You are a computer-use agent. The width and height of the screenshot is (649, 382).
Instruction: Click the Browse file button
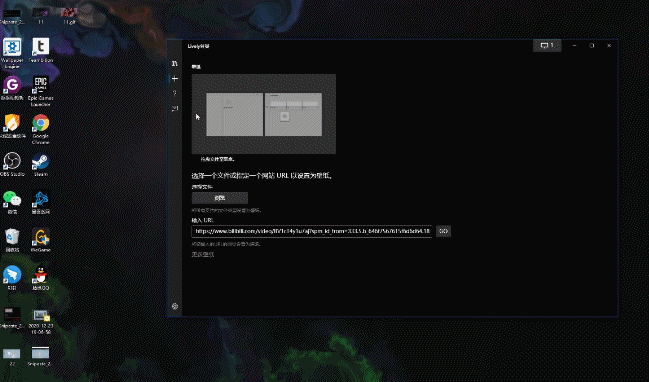[220, 198]
